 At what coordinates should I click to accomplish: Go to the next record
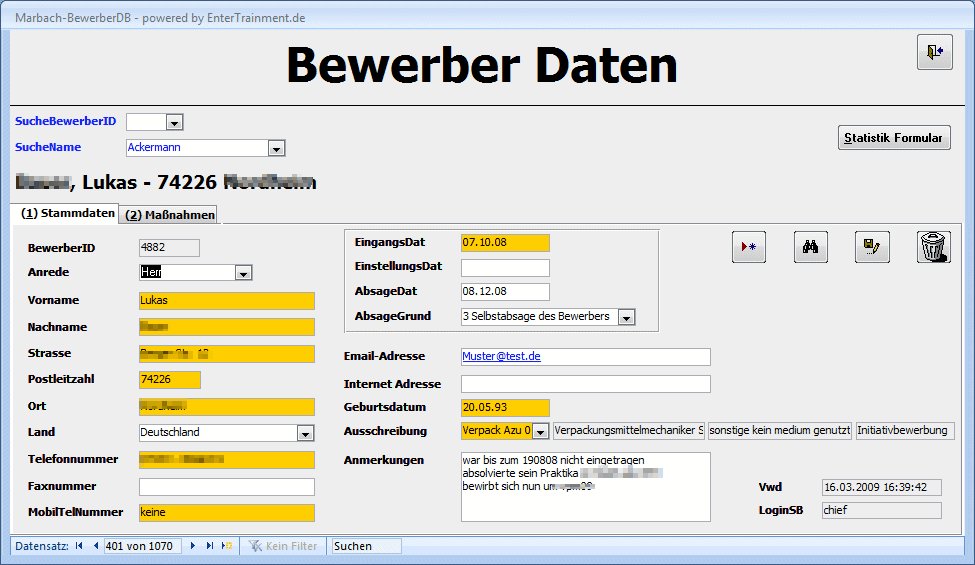193,546
